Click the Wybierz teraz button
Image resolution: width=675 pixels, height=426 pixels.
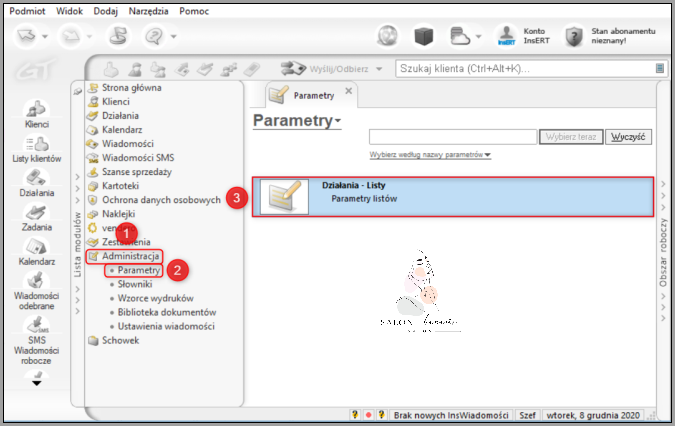[571, 137]
